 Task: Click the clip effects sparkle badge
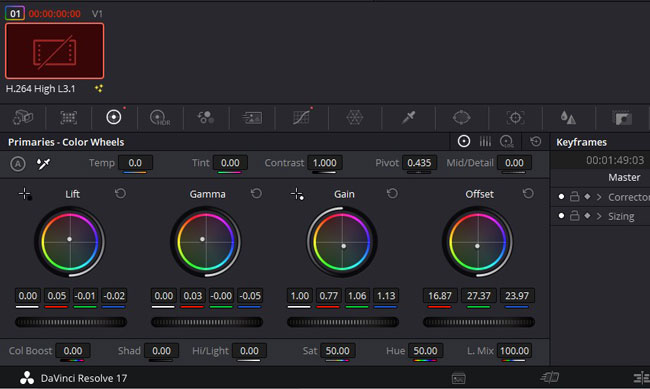(99, 88)
